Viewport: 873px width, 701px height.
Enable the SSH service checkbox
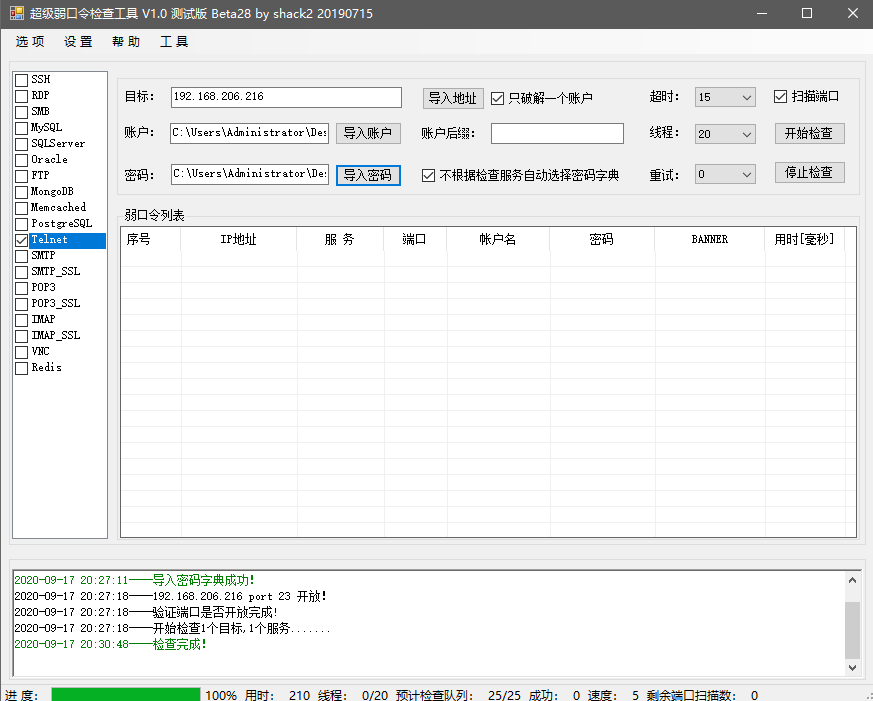[21, 80]
